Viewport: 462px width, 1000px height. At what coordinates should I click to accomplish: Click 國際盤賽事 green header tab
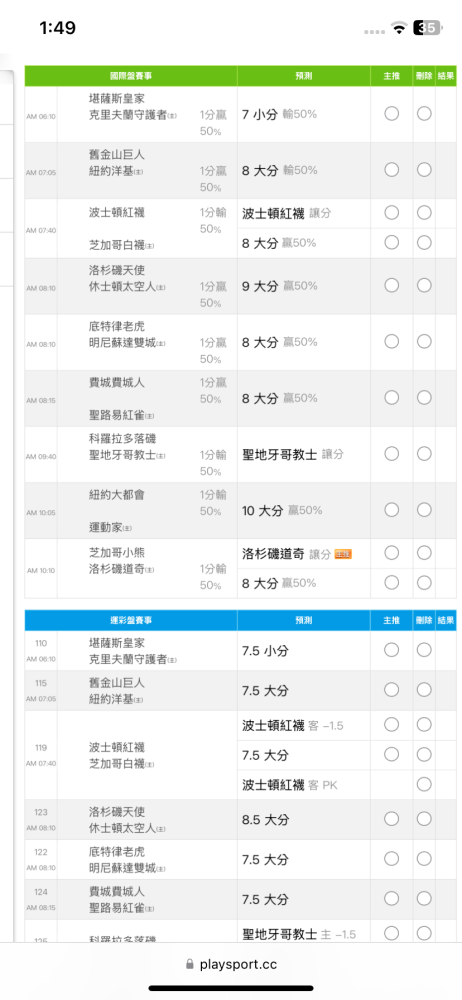(x=131, y=76)
